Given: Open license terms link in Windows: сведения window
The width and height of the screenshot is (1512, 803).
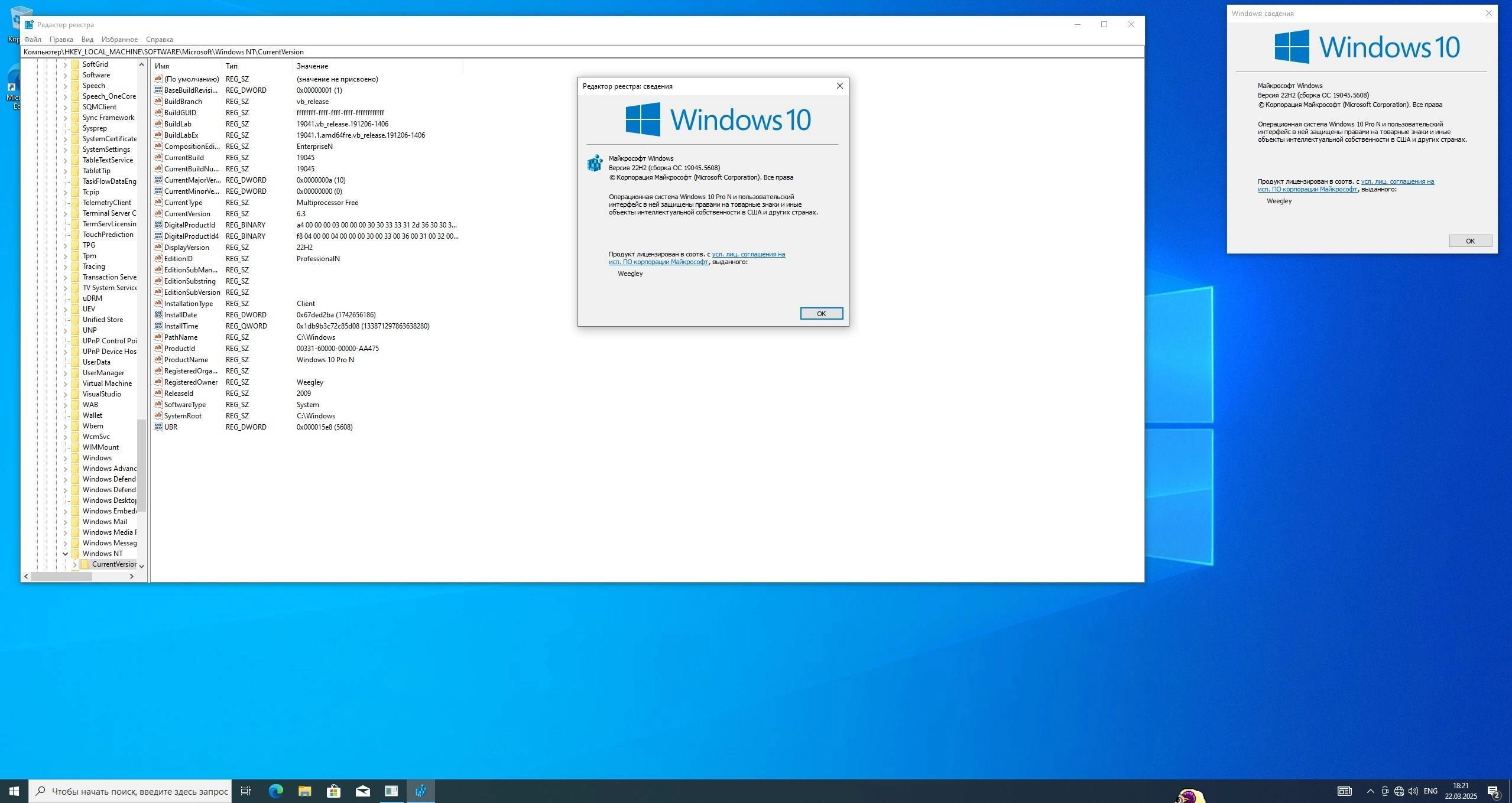Looking at the screenshot, I should coord(1346,185).
